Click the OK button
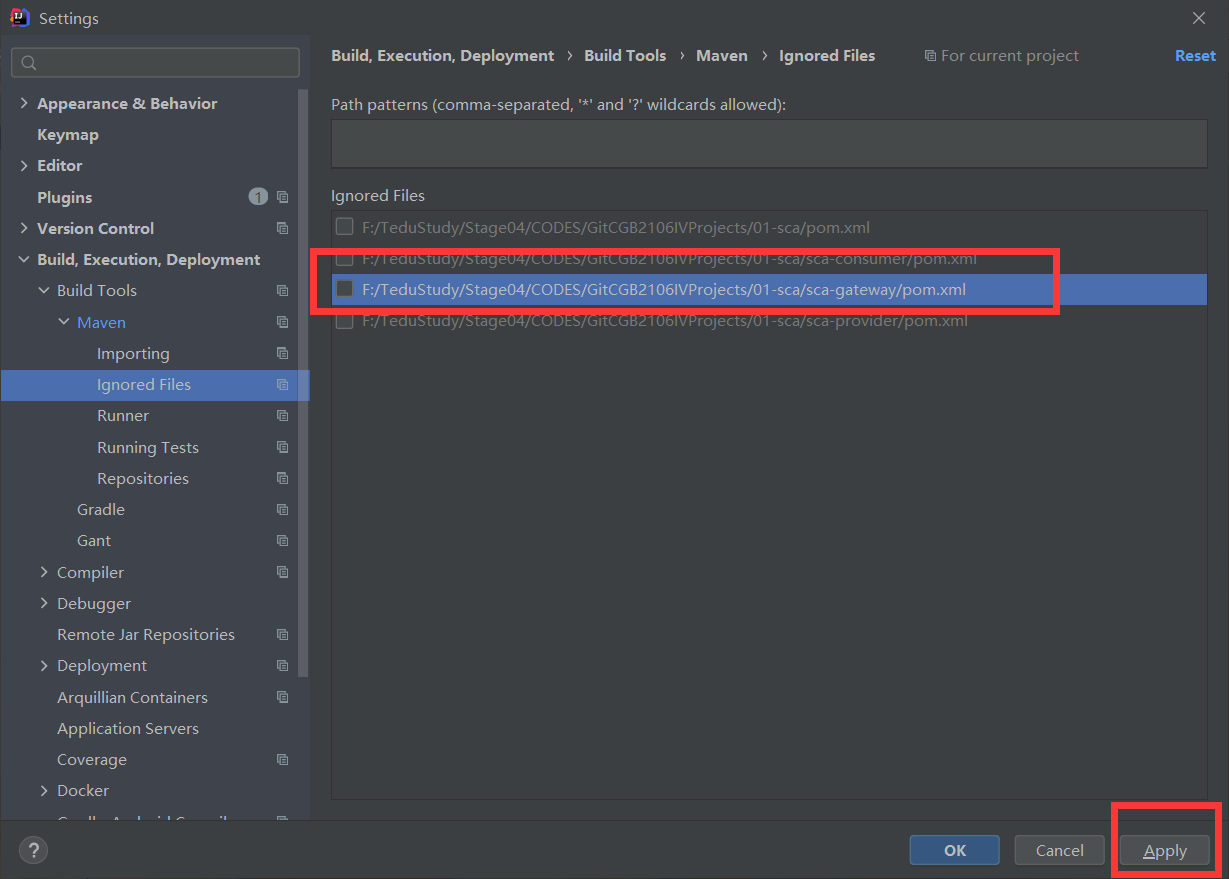Screen dimensions: 1229x879 955,850
